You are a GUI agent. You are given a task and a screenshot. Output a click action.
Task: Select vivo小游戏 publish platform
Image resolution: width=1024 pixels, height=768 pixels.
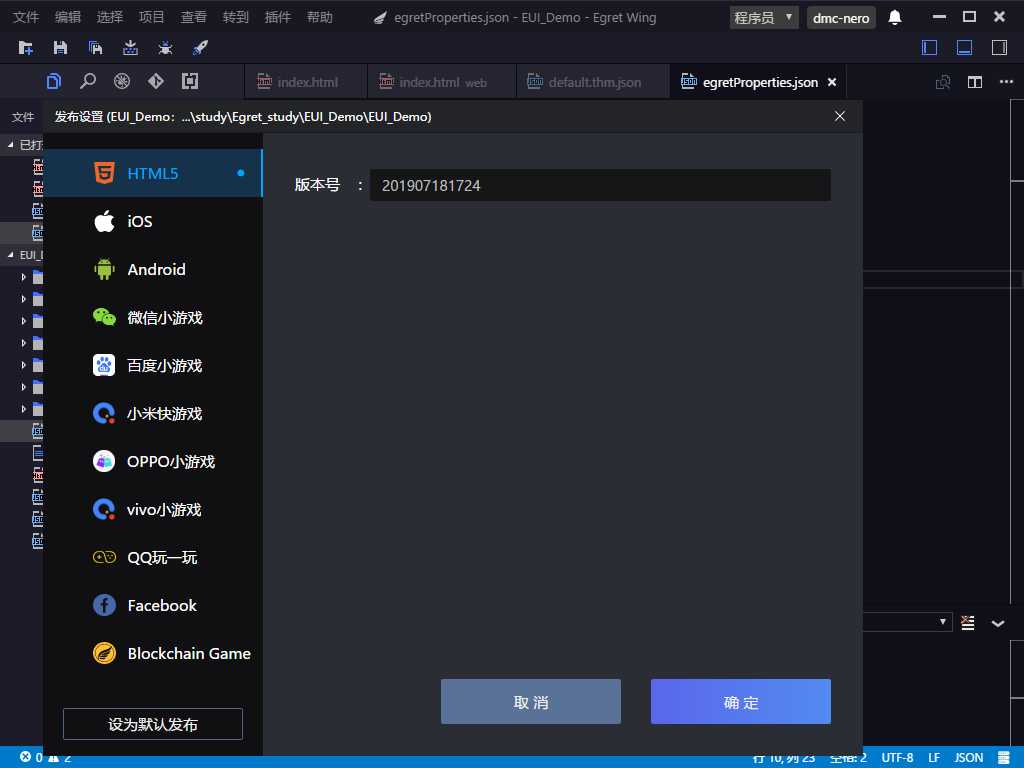click(153, 509)
